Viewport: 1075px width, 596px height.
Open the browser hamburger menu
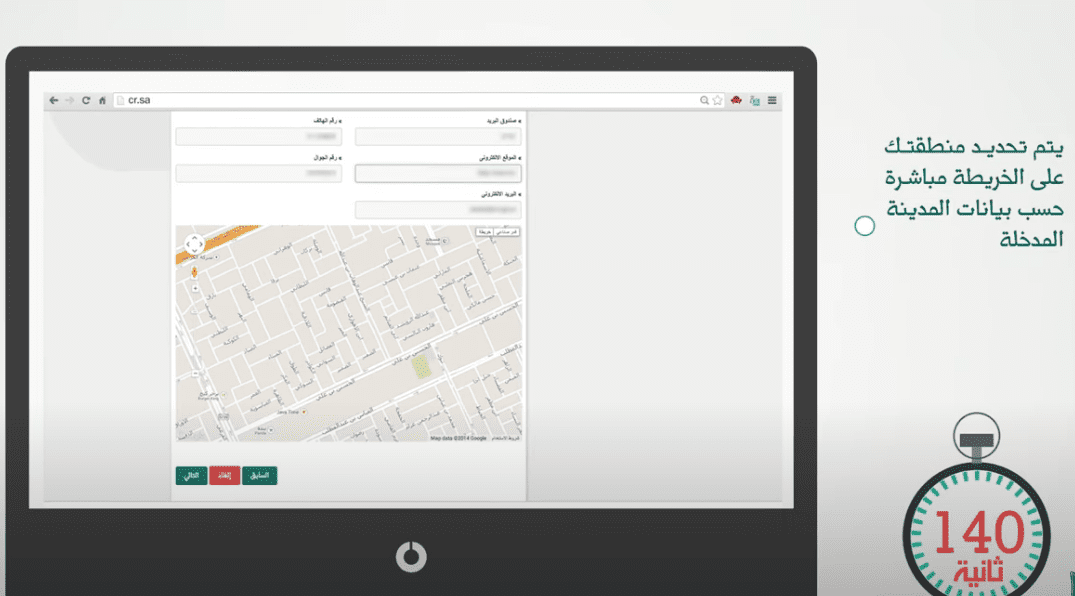772,100
